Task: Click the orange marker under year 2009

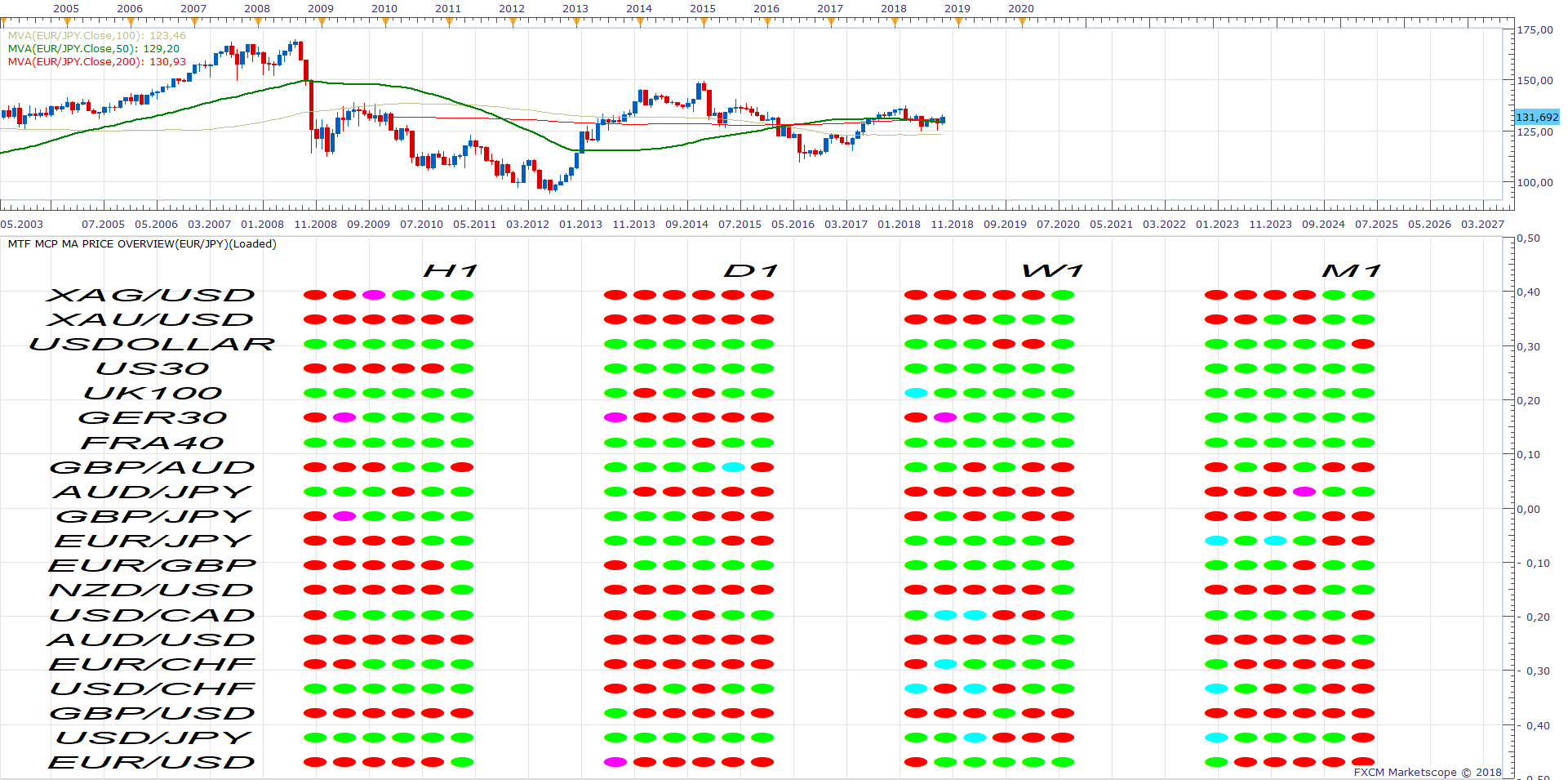Action: (322, 22)
